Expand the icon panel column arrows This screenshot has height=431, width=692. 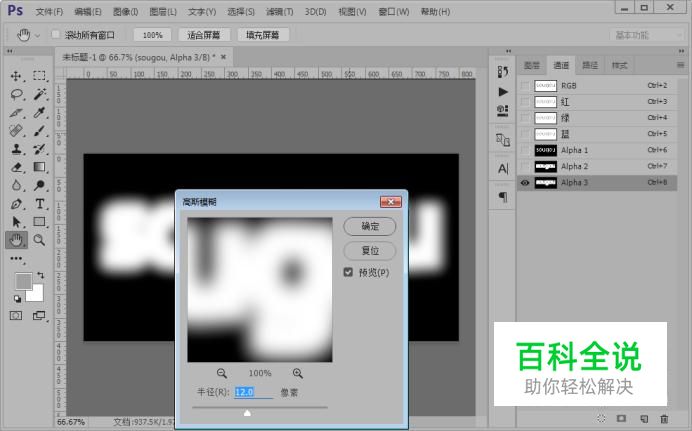tap(508, 51)
